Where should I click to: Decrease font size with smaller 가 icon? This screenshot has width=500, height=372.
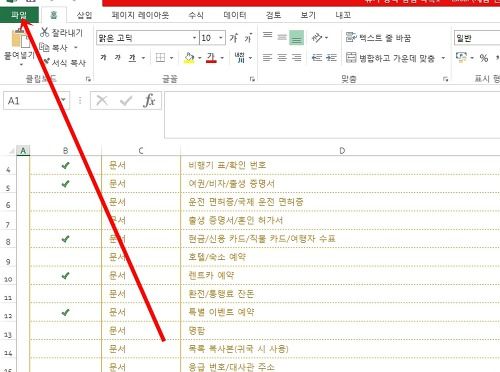pyautogui.click(x=248, y=38)
